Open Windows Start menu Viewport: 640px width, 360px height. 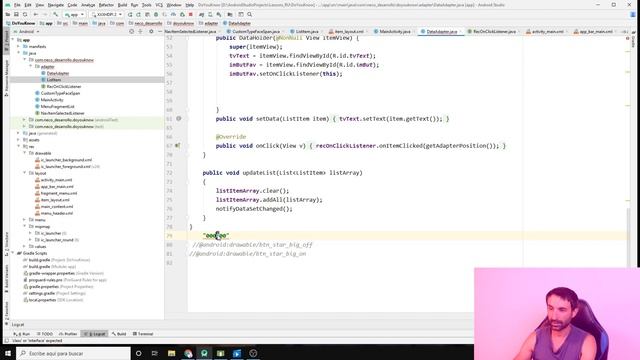(8, 353)
